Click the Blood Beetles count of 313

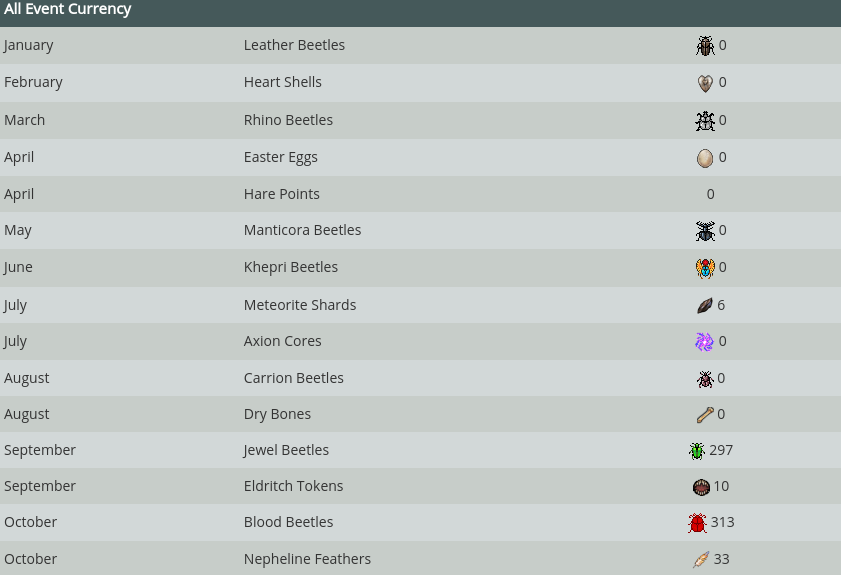(x=722, y=522)
